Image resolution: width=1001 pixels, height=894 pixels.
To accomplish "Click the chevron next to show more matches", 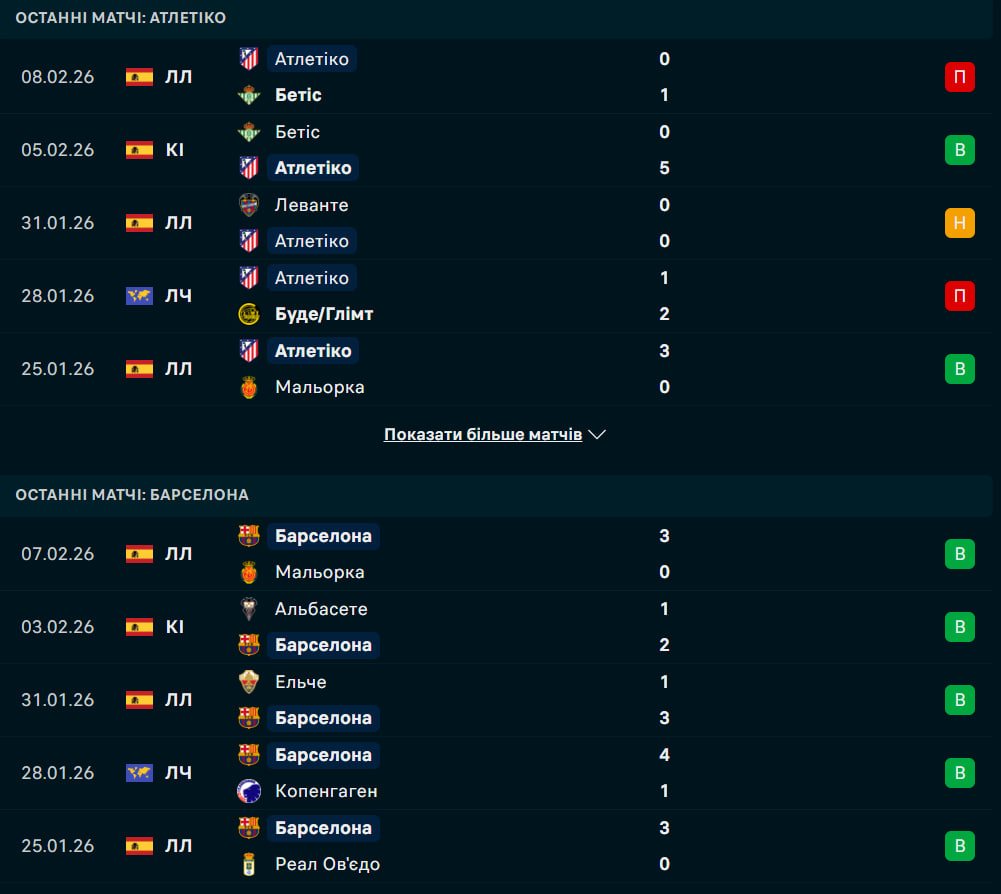I will click(598, 435).
